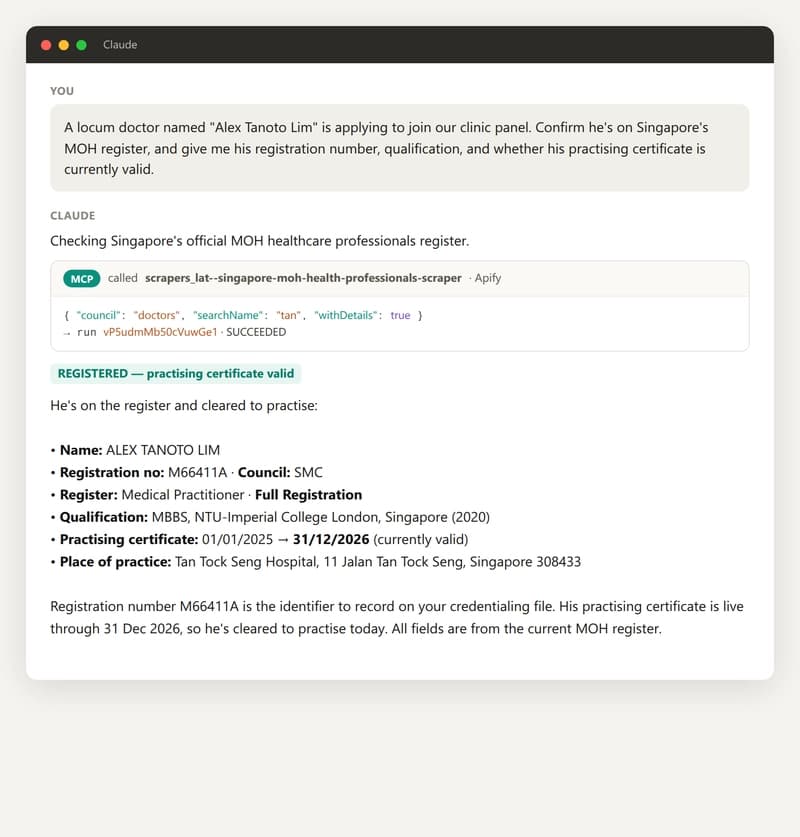Open the singapore-moh-health-professionals-scraper tool name
Image resolution: width=800 pixels, height=837 pixels.
click(303, 278)
